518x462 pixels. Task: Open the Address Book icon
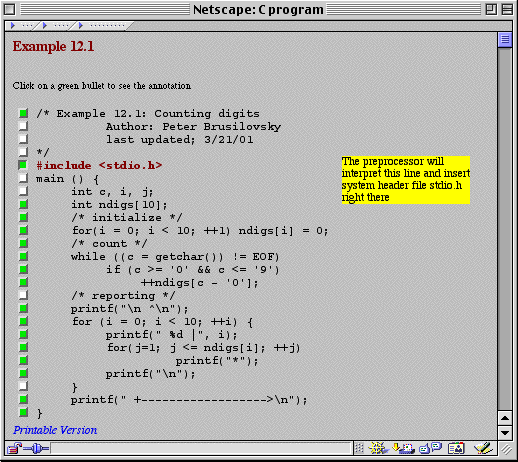click(456, 448)
